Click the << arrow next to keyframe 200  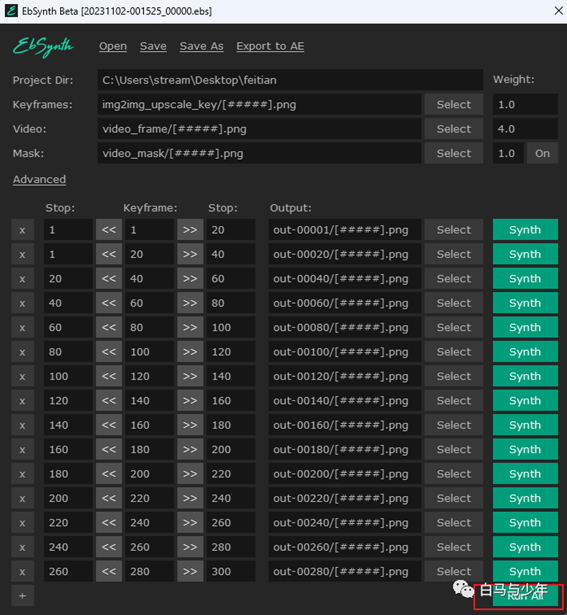(x=109, y=474)
